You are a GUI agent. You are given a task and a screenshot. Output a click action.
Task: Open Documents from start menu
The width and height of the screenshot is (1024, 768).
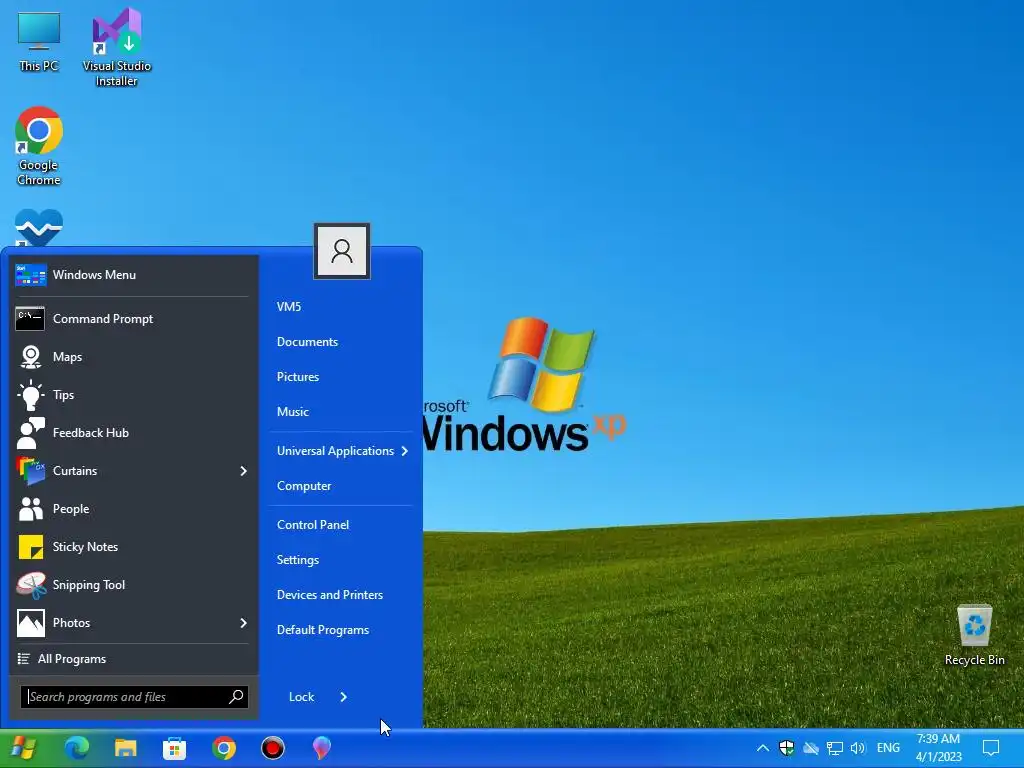(307, 342)
